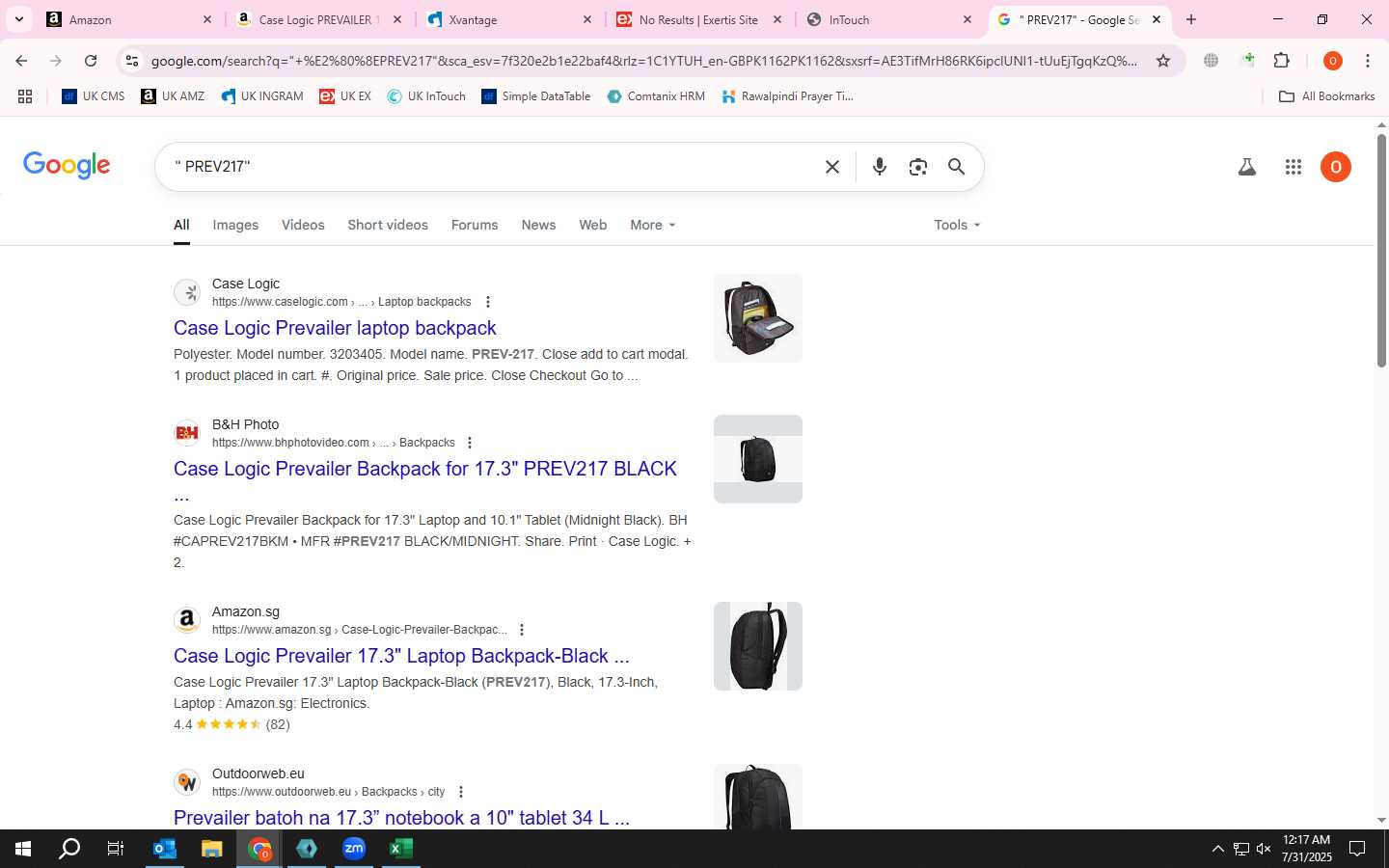Open Outlook from taskbar
The image size is (1389, 868).
point(165,849)
